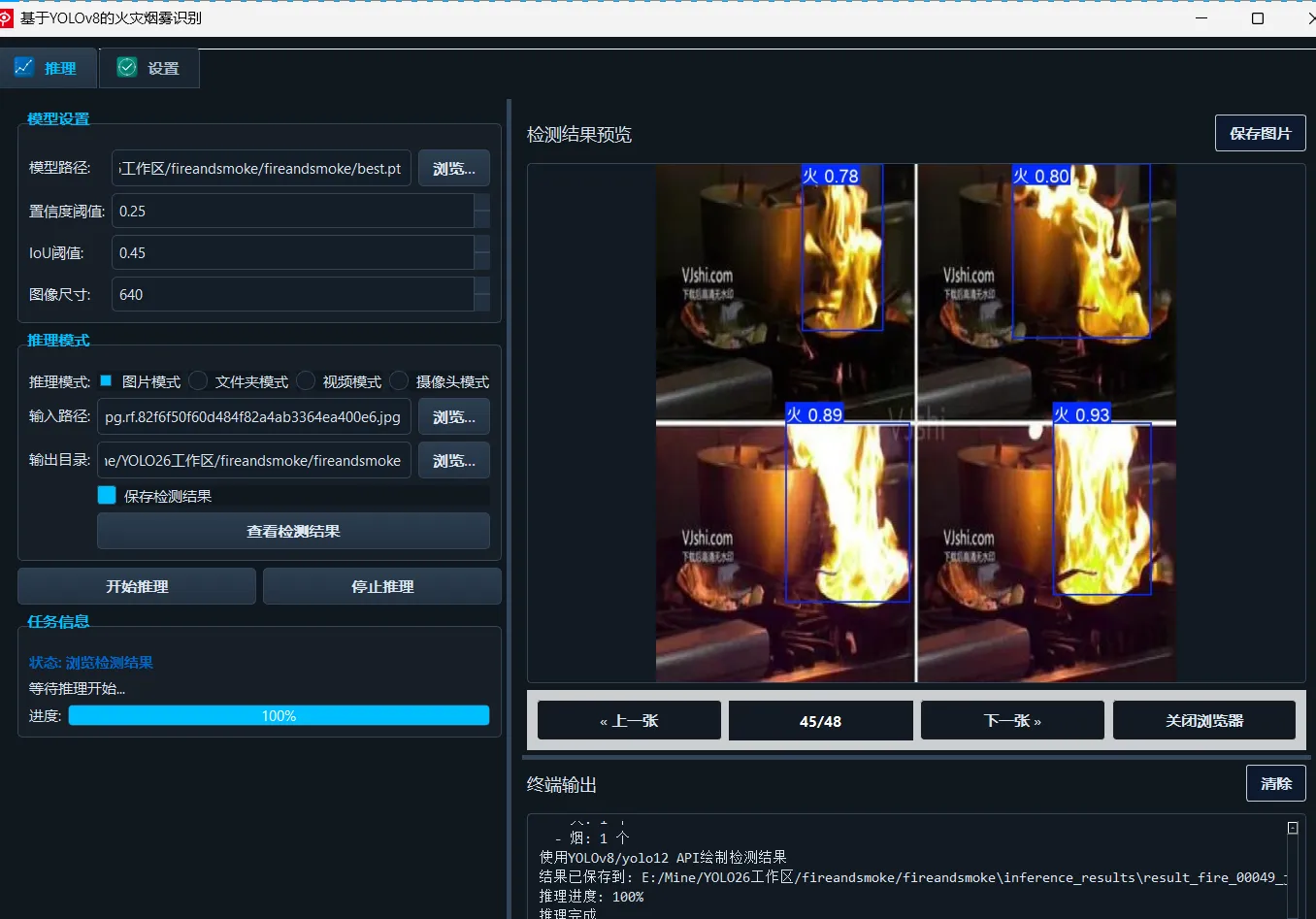Increase the 置信度阈值 value with the up arrow

482,202
